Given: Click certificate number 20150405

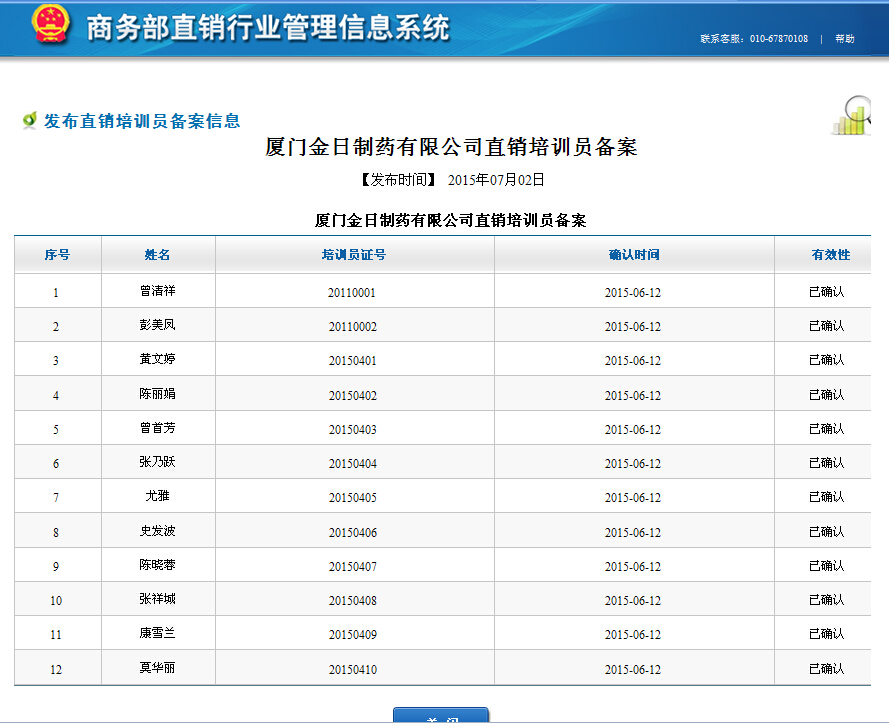Looking at the screenshot, I should [353, 498].
